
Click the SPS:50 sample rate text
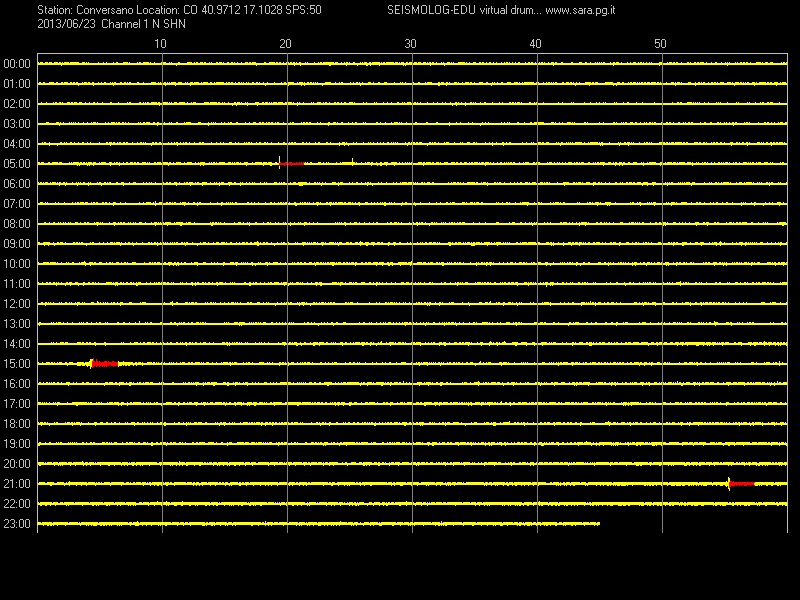pos(304,10)
